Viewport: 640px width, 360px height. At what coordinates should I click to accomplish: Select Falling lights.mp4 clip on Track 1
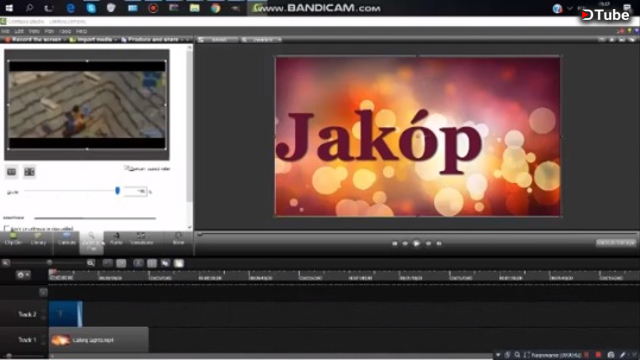98,340
